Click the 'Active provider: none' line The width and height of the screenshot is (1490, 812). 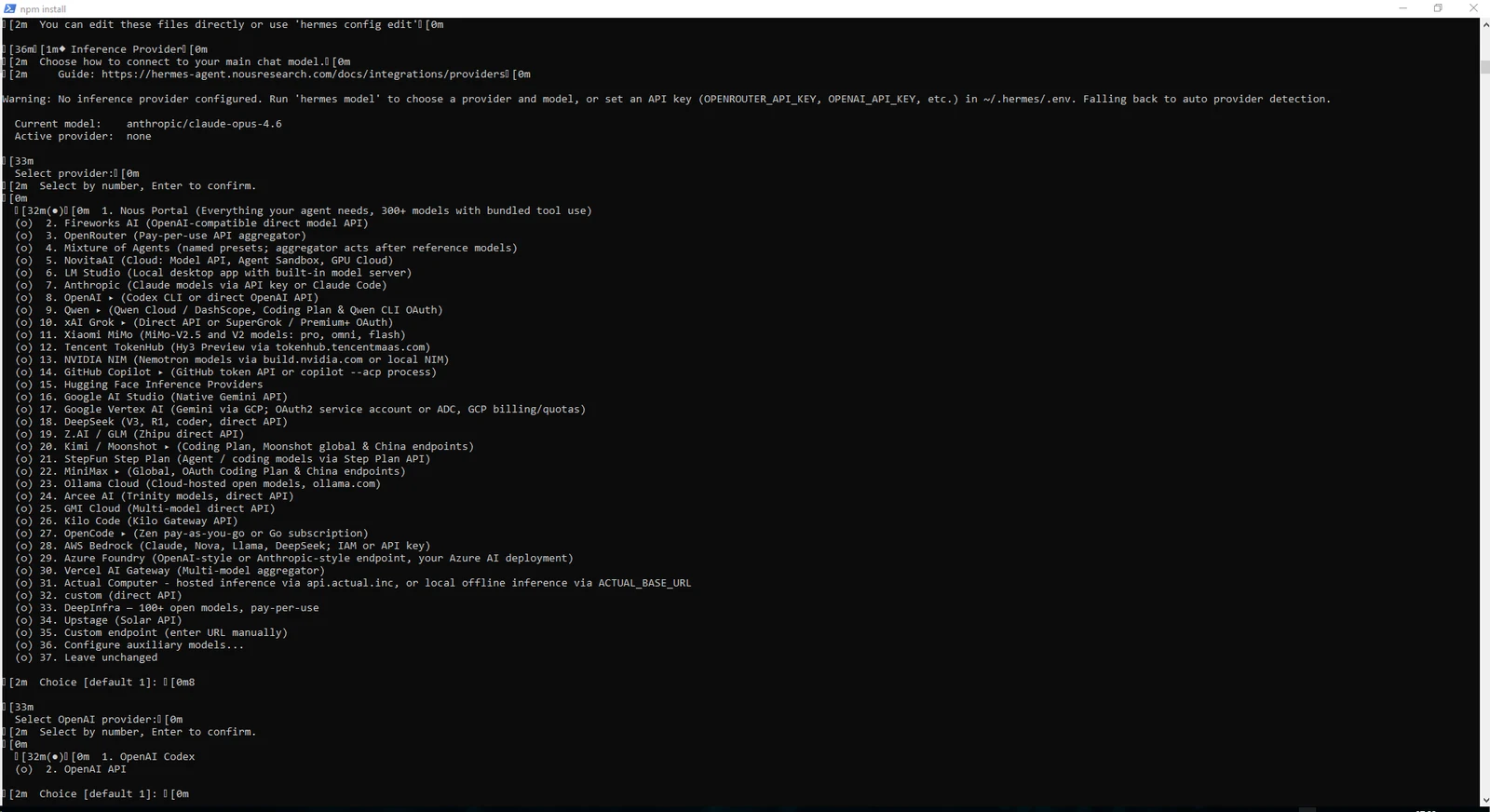click(x=83, y=136)
